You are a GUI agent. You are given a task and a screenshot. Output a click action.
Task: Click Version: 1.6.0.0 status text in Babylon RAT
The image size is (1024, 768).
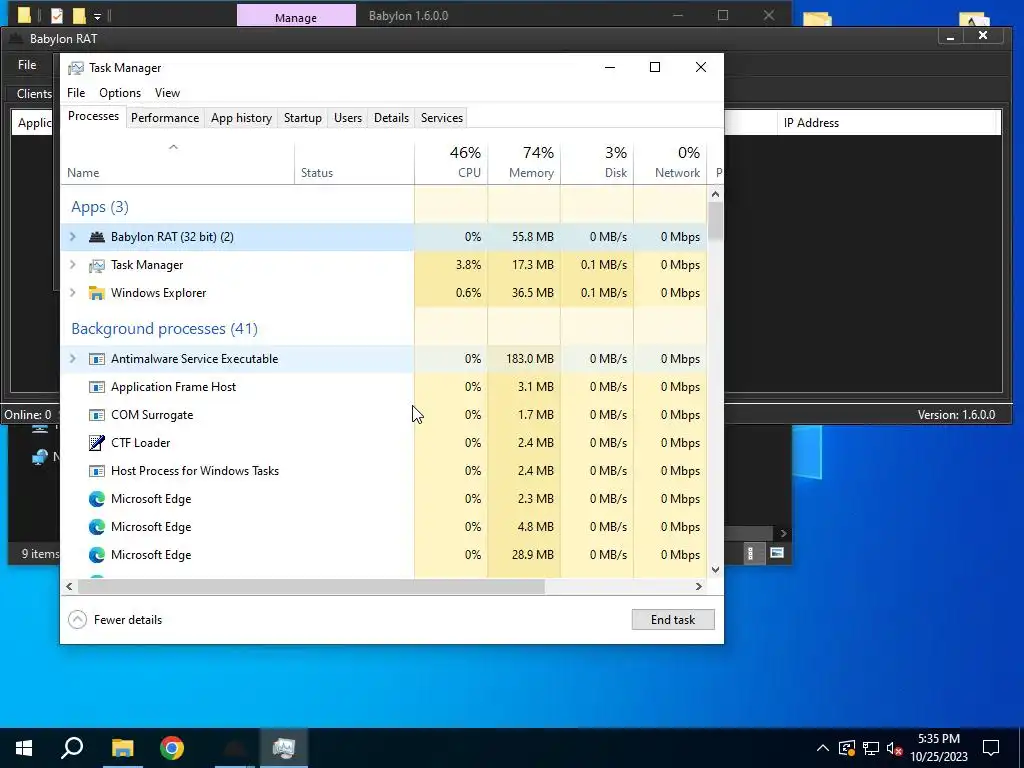tap(956, 415)
